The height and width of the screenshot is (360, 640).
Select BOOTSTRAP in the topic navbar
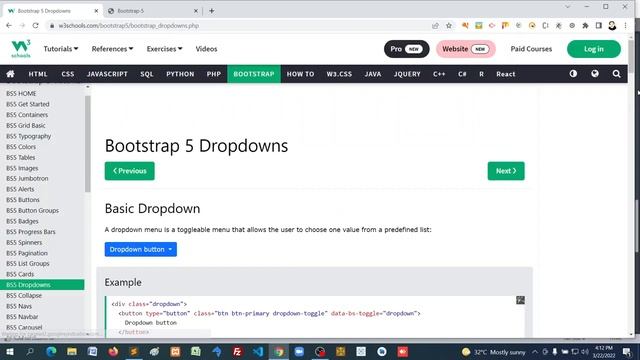tap(254, 74)
